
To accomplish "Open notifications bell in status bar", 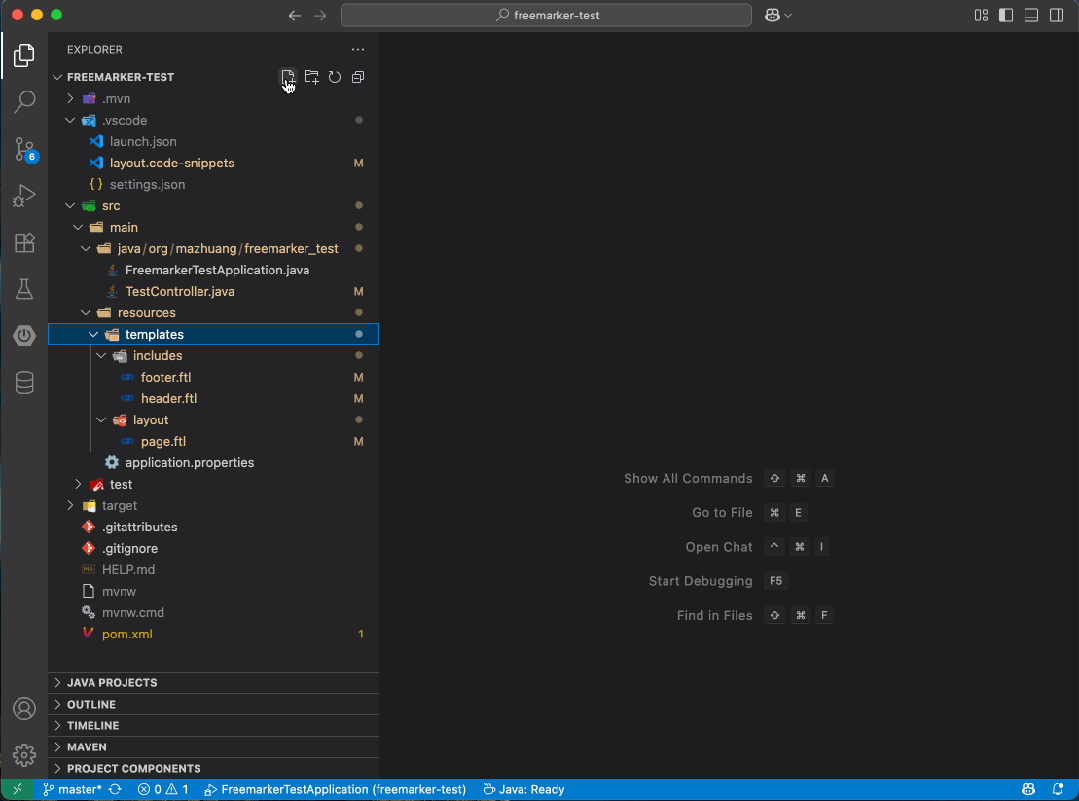I will point(1058,789).
